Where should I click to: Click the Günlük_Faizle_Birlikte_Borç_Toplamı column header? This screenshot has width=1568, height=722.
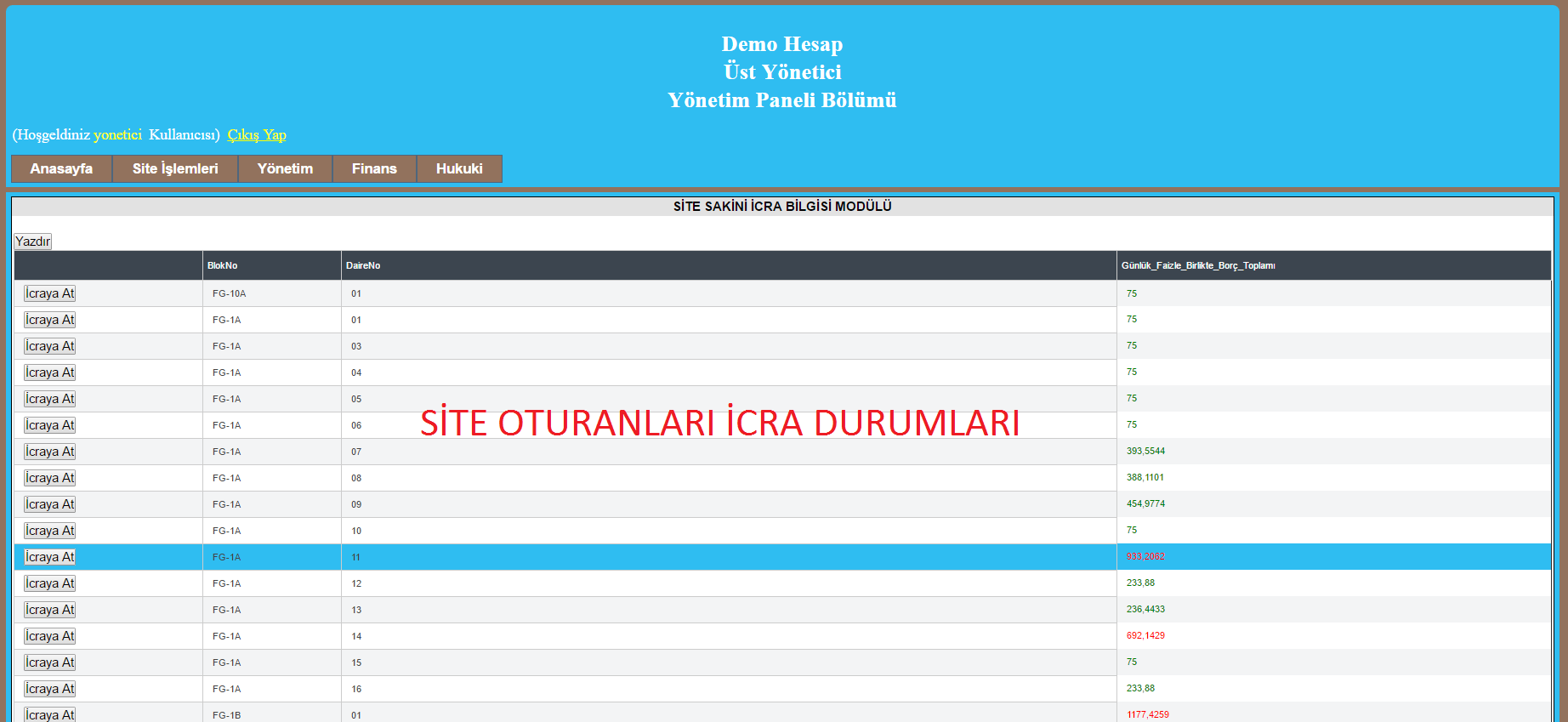tap(1198, 265)
